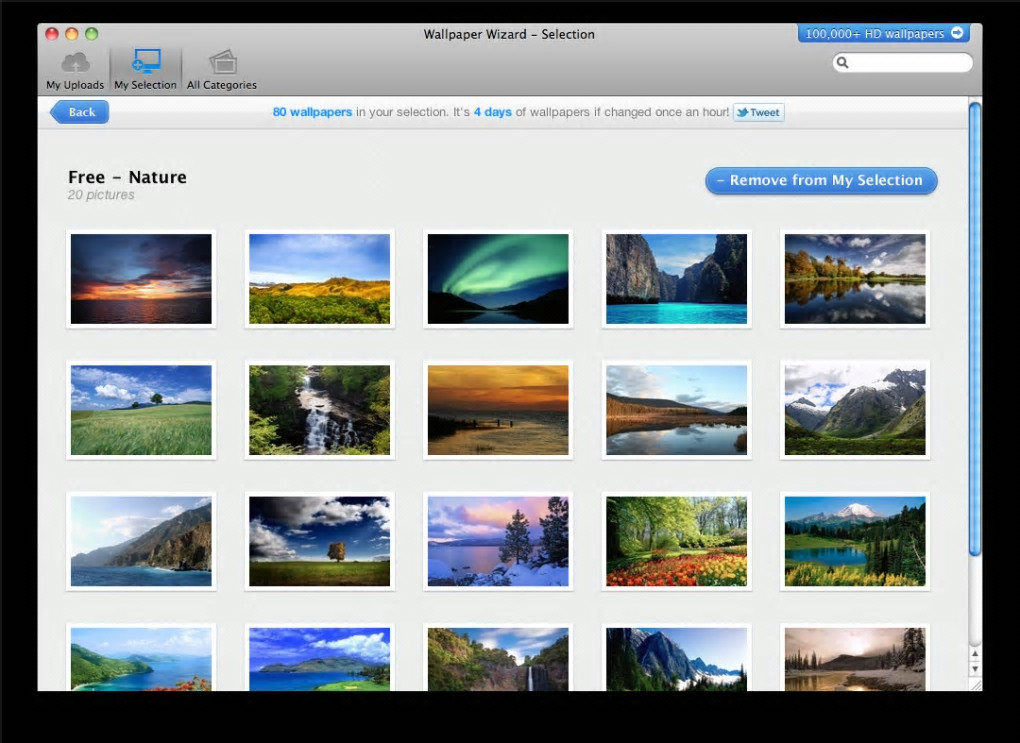This screenshot has height=743, width=1020.
Task: Click the vertical scrollbar thumb
Action: click(x=974, y=329)
